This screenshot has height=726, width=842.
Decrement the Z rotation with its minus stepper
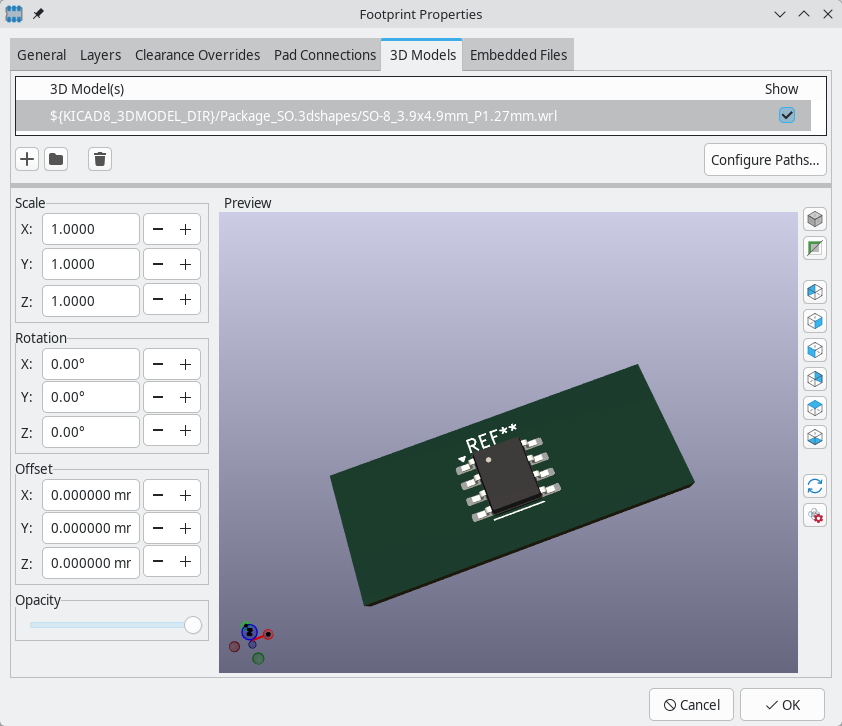click(157, 431)
